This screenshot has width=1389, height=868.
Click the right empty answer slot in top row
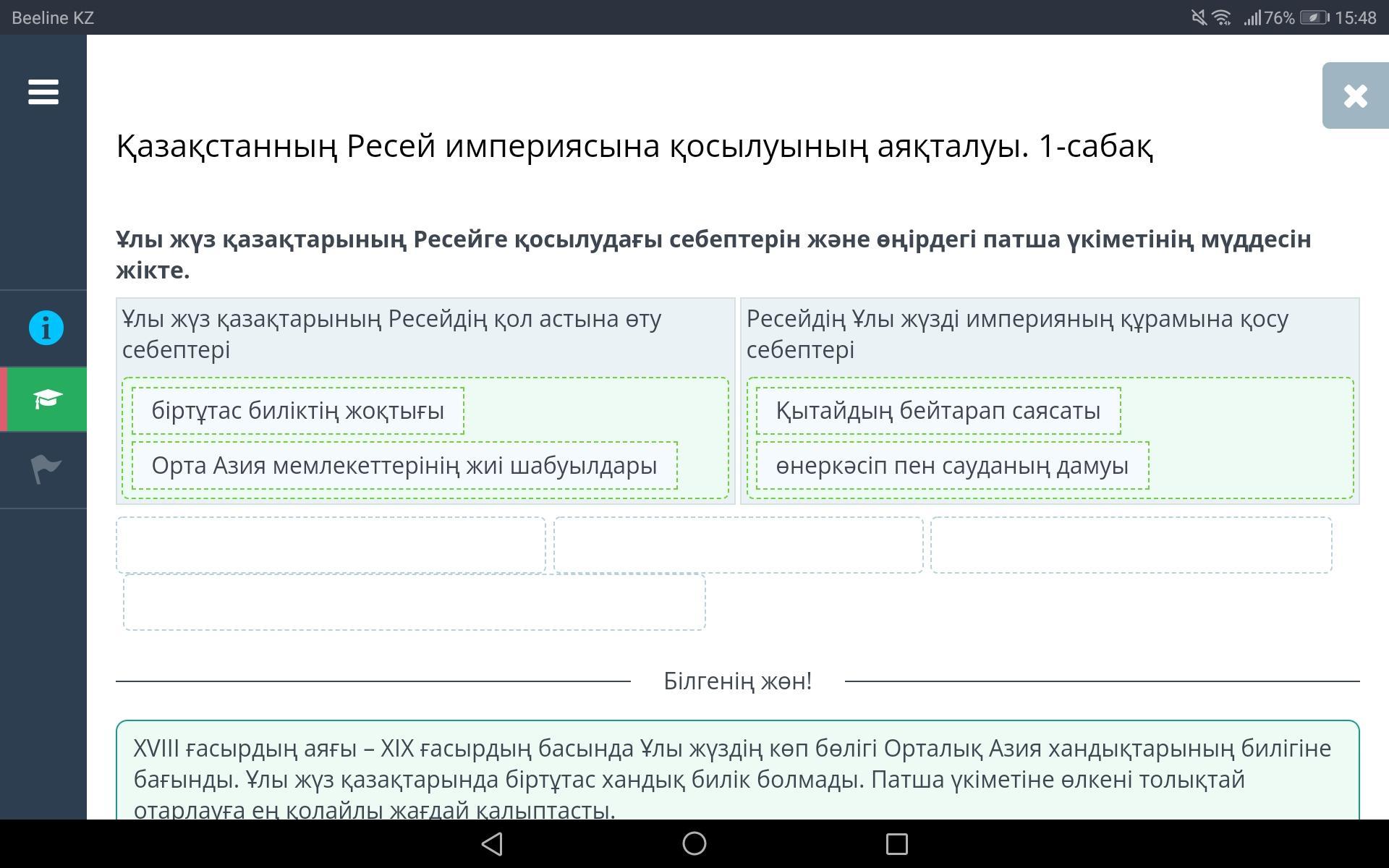pyautogui.click(x=1131, y=545)
